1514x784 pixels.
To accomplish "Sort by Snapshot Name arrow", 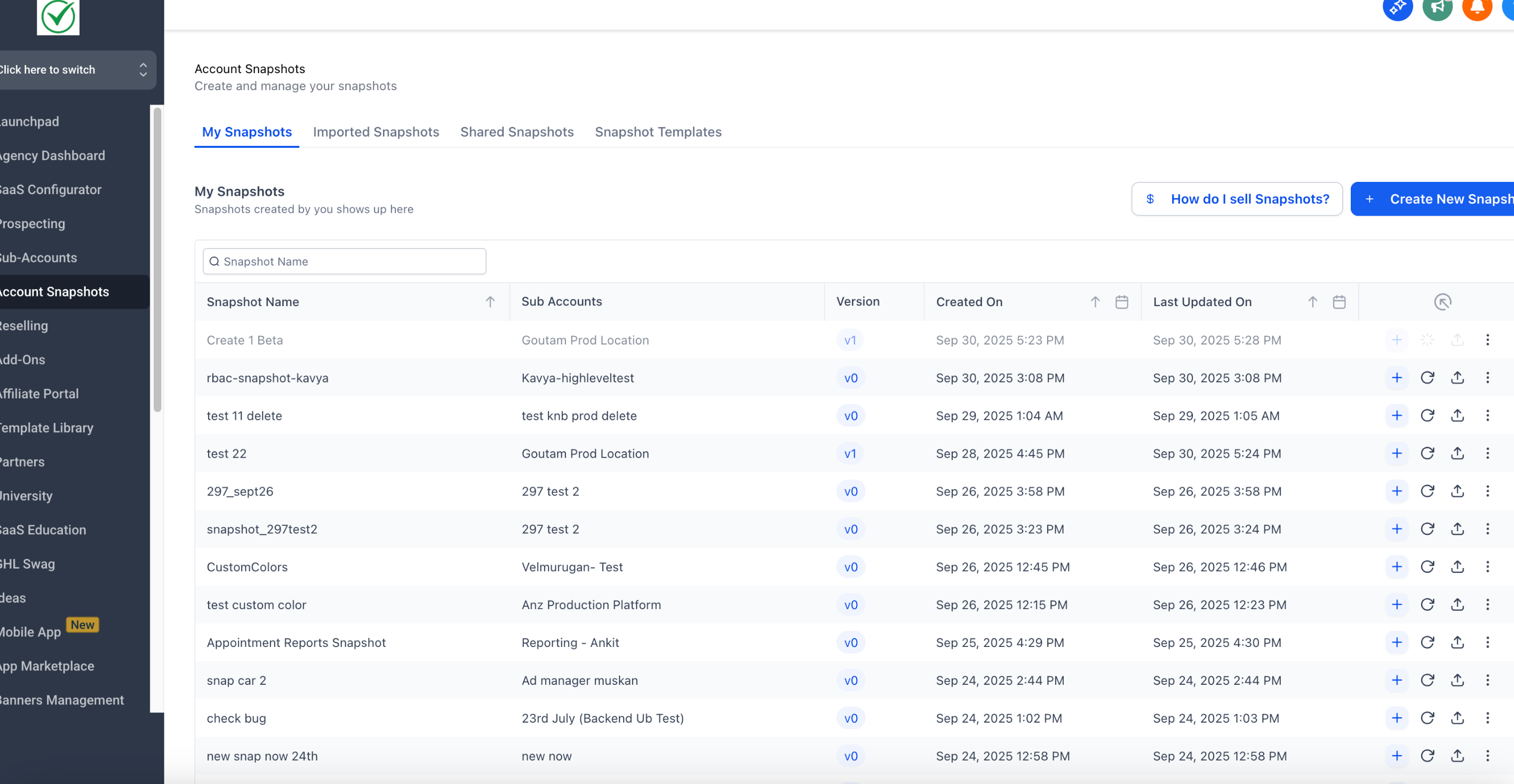I will click(x=490, y=302).
